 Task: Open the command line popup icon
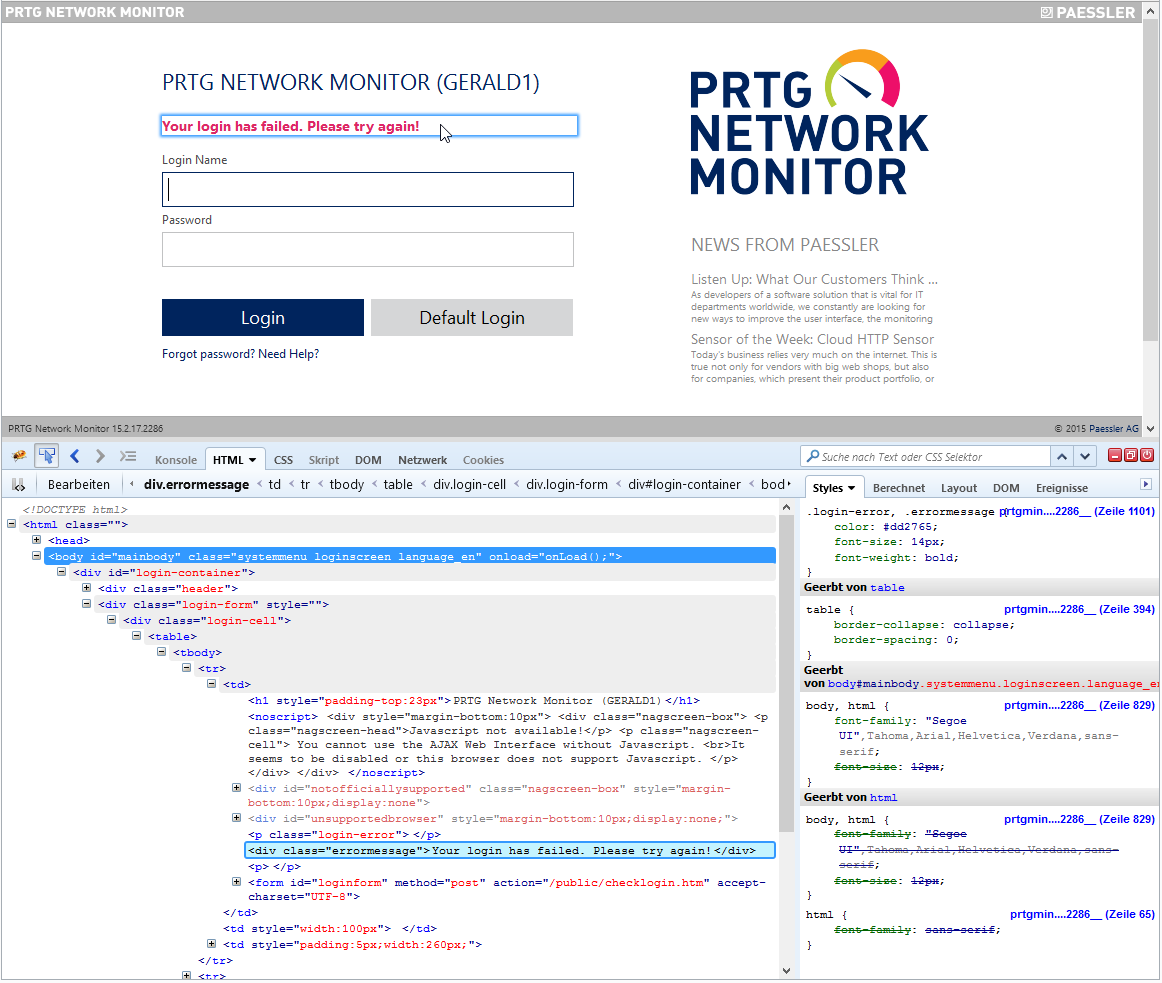point(128,456)
